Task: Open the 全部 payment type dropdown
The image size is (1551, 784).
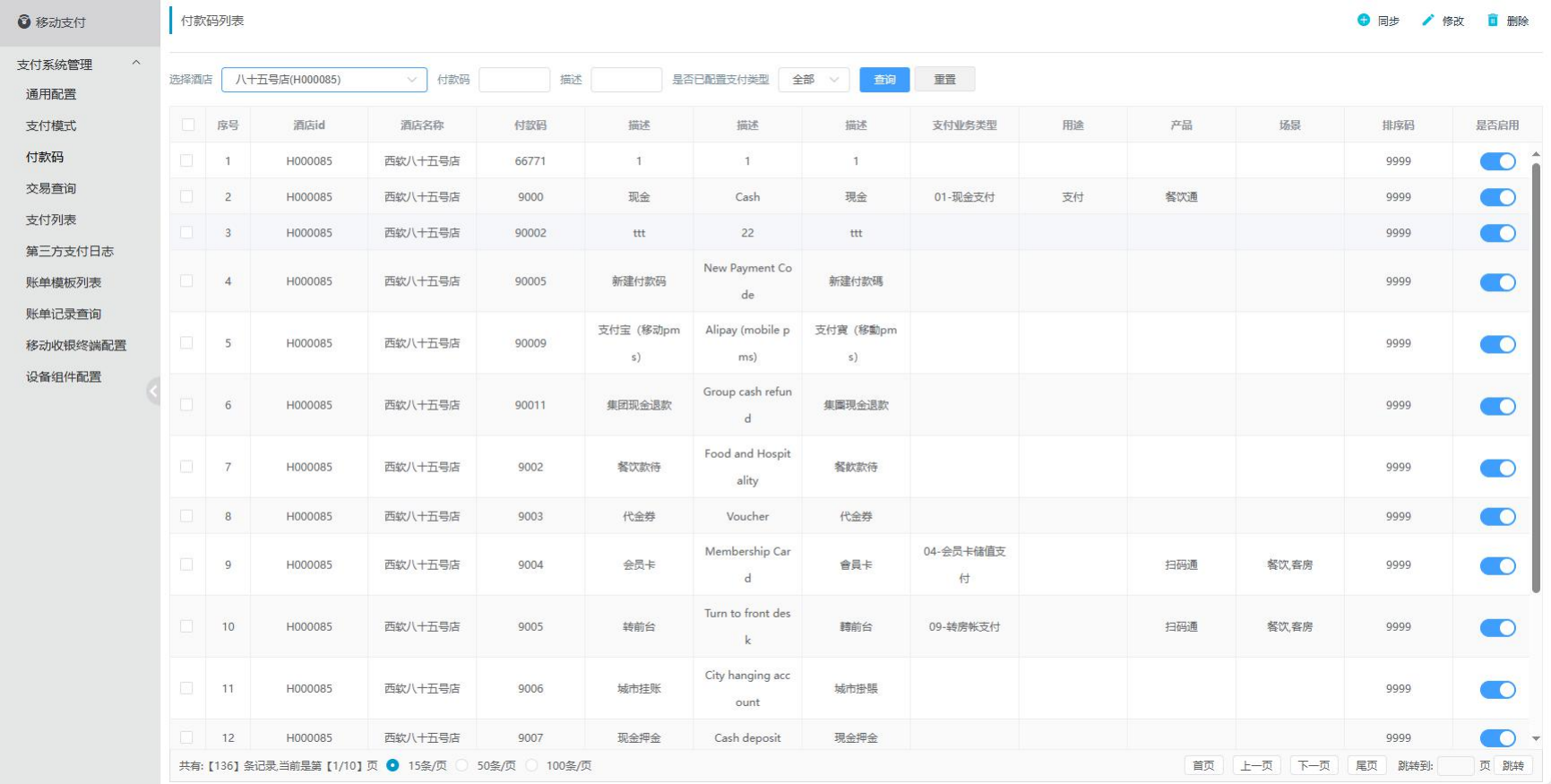Action: click(814, 80)
